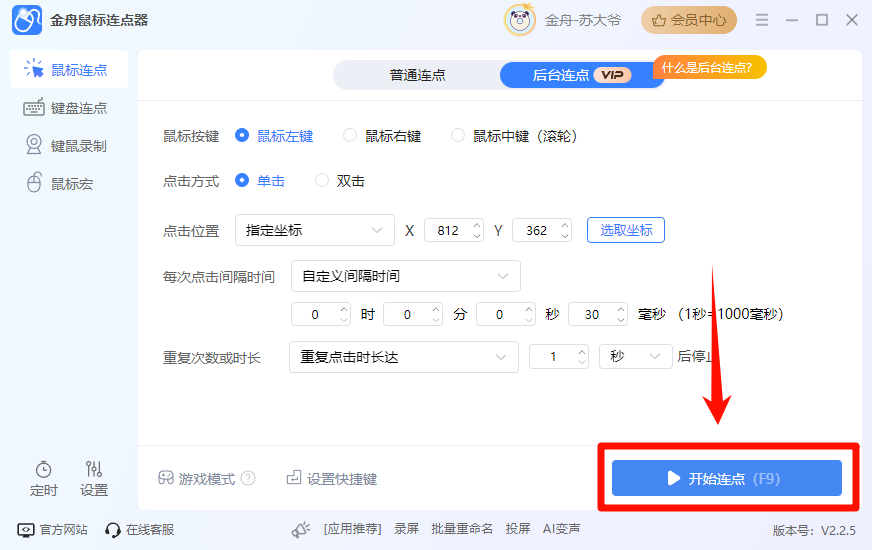Image resolution: width=872 pixels, height=550 pixels.
Task: Open the 官方网站 link
Action: click(x=53, y=529)
